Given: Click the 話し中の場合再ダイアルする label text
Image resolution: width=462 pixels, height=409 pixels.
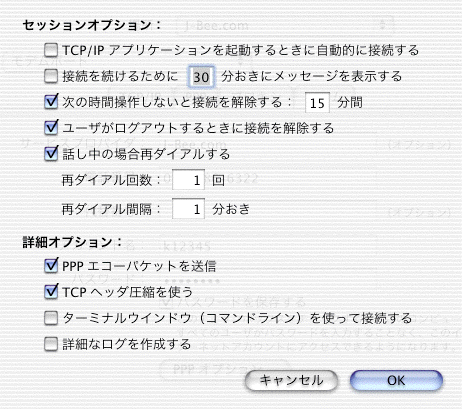Looking at the screenshot, I should (x=146, y=154).
